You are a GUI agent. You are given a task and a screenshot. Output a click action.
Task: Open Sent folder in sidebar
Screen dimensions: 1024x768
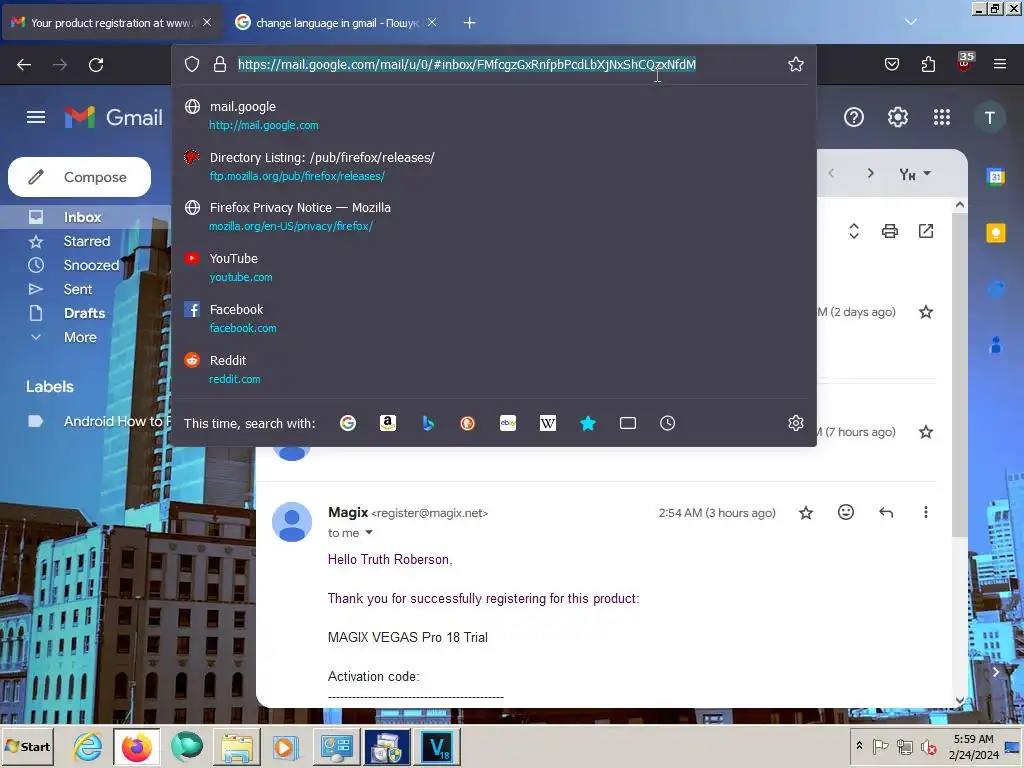(78, 289)
